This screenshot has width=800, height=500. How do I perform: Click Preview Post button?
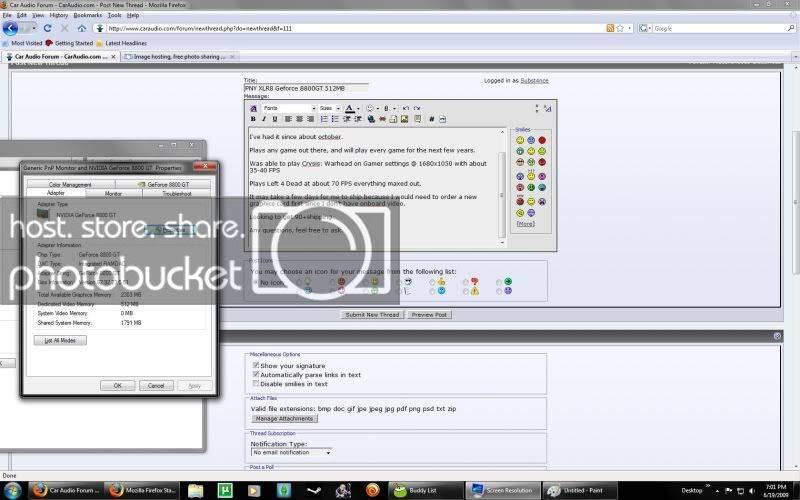tap(429, 315)
